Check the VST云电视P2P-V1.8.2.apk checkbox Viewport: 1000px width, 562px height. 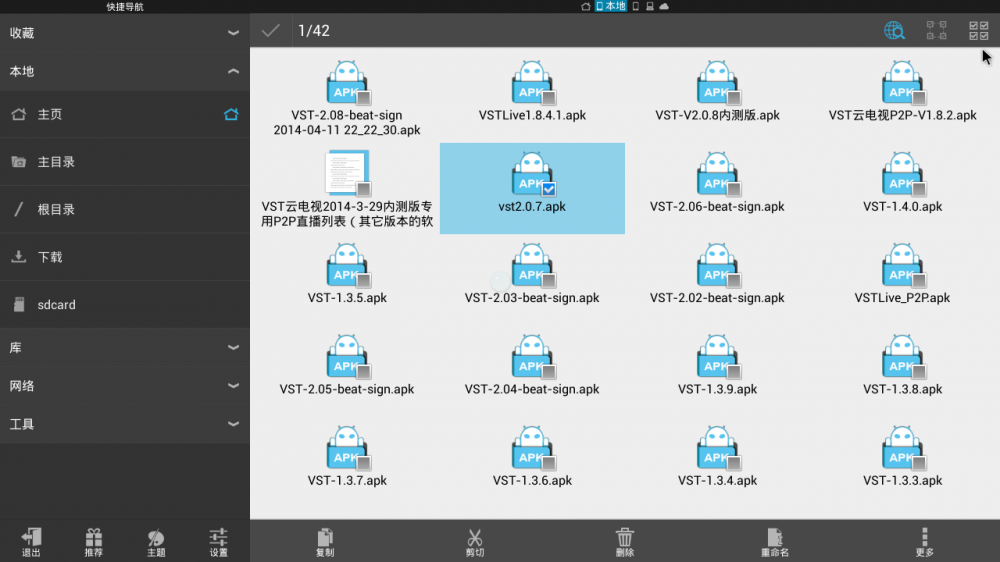[919, 98]
